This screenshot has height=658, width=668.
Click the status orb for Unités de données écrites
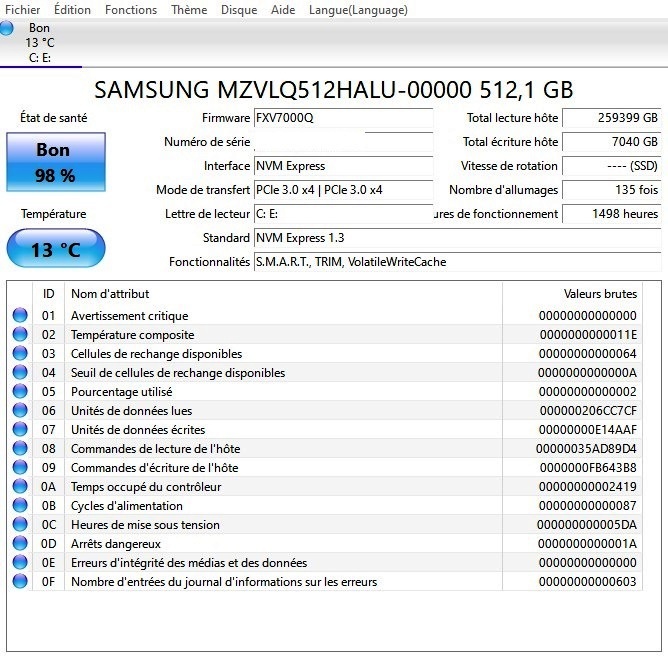[20, 430]
